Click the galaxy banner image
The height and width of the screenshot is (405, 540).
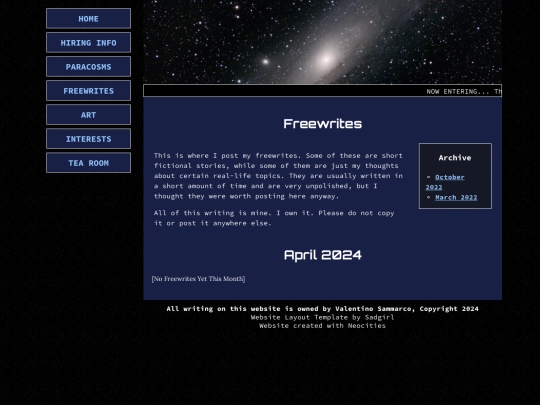[322, 42]
